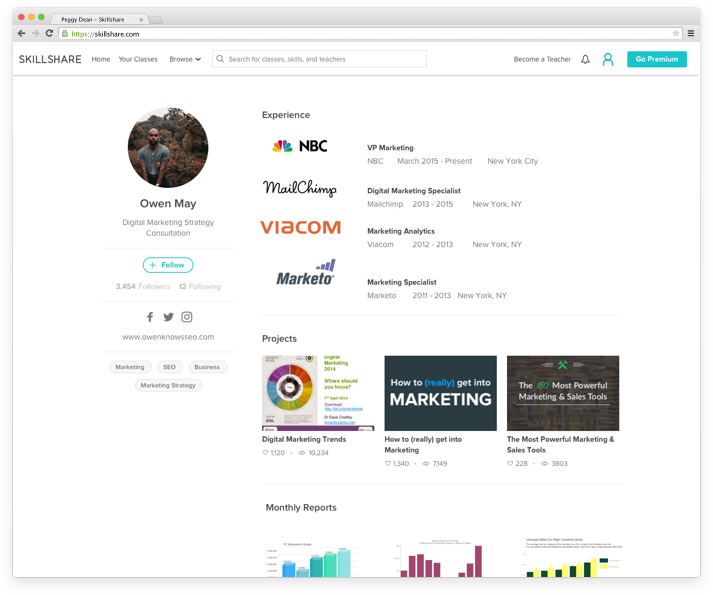
Task: Click the Marketing Specialist job title
Action: pos(402,282)
